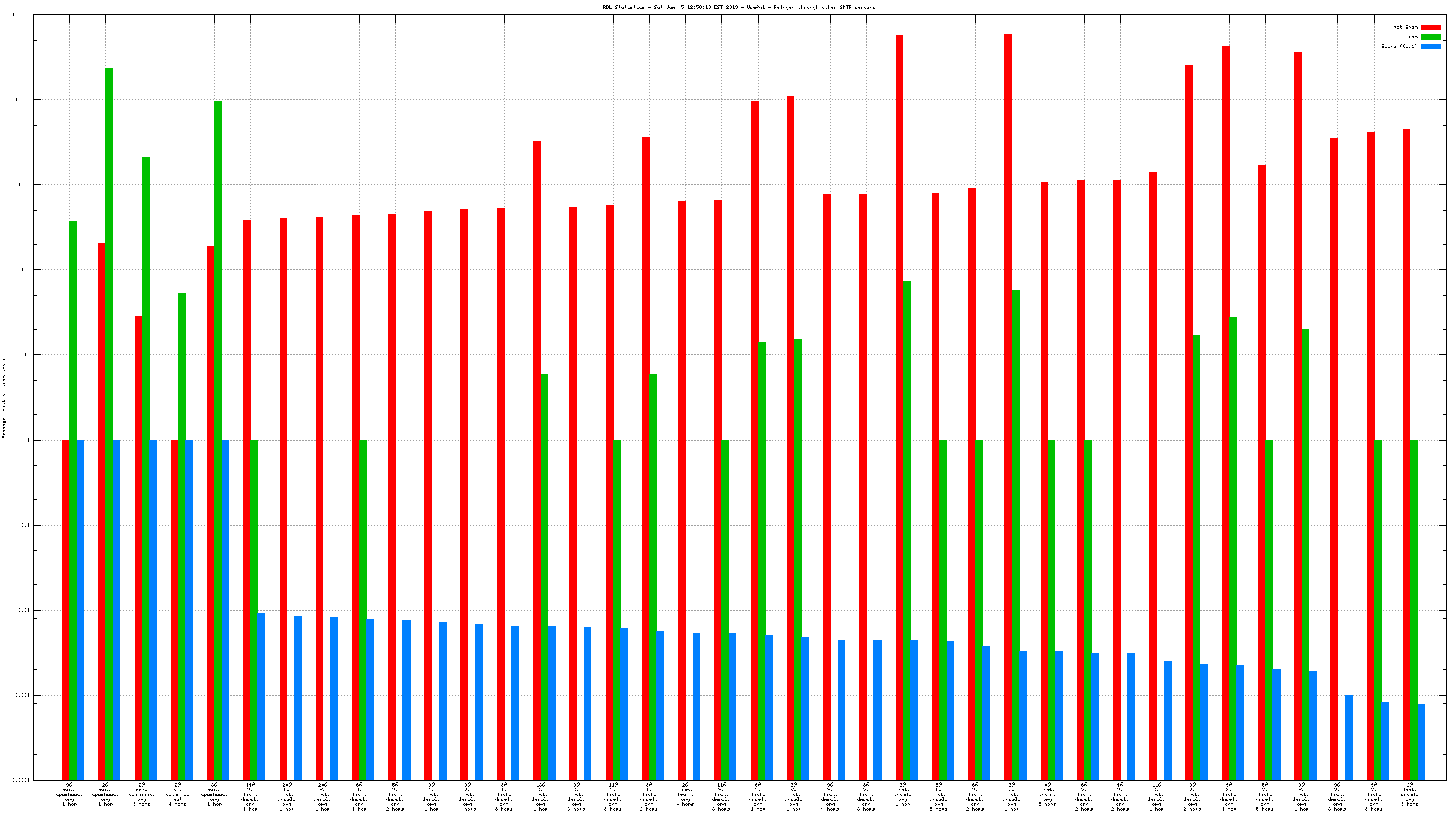This screenshot has height=819, width=1456.
Task: Select the 'Score (0..1)' legend label
Action: click(1399, 46)
